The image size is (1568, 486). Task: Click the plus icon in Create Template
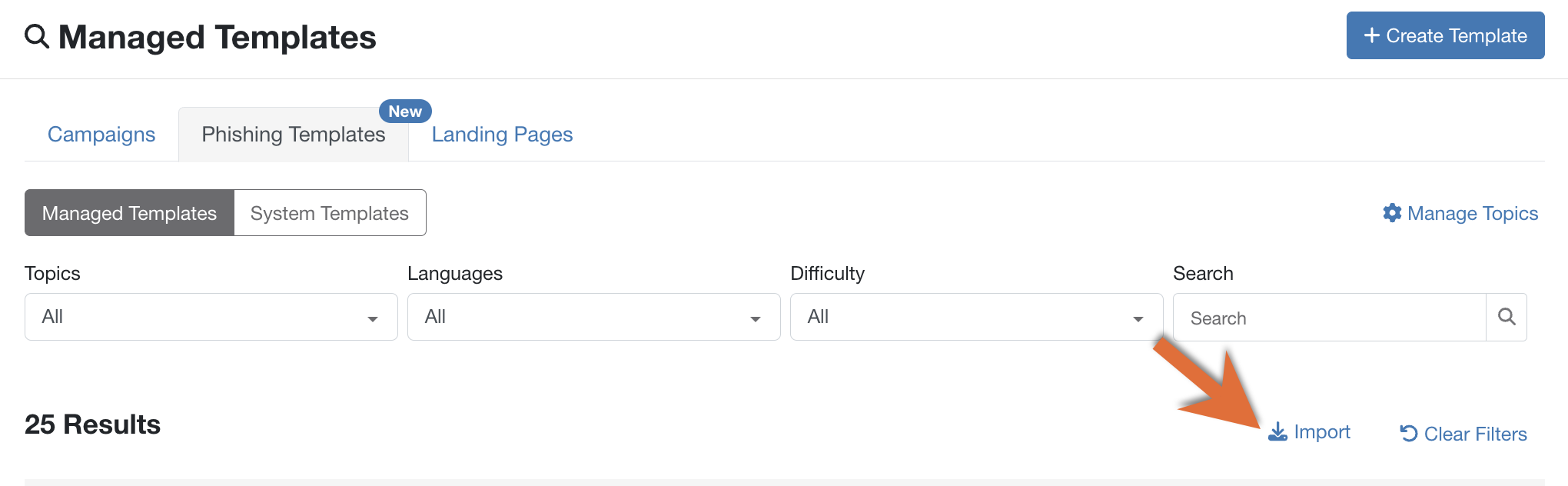pyautogui.click(x=1371, y=35)
